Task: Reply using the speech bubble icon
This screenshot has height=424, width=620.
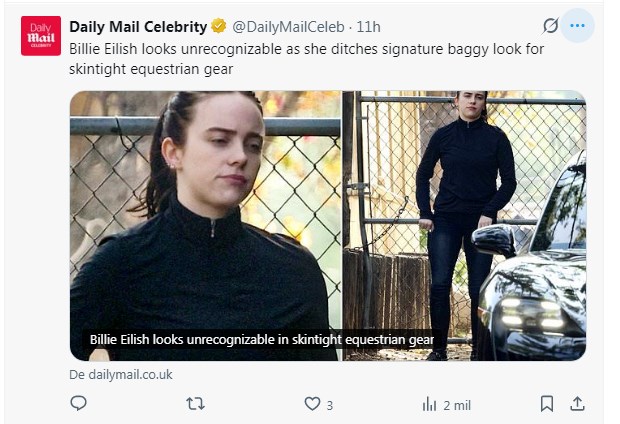Action: pos(78,404)
